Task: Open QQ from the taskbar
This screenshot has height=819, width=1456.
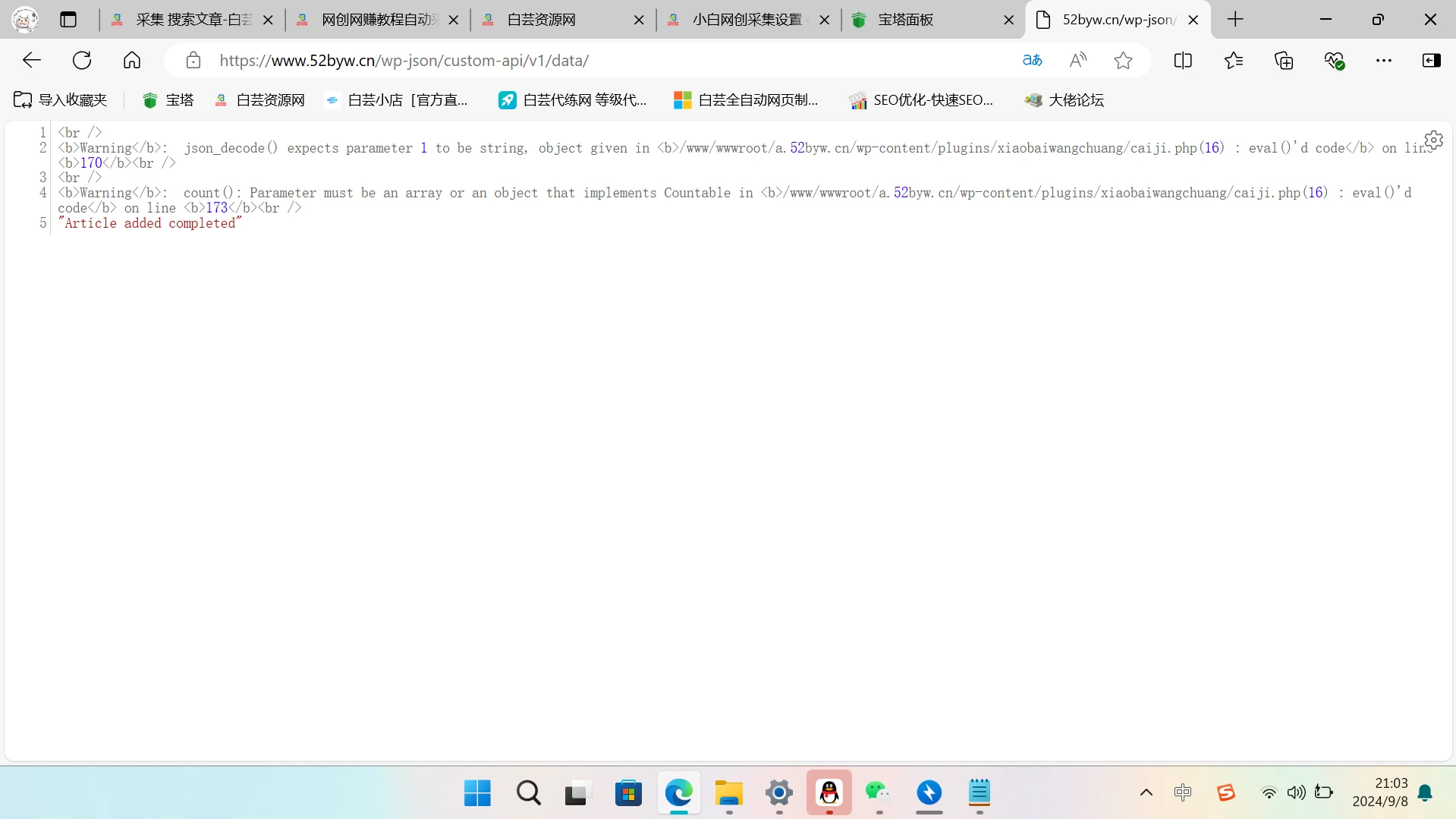Action: (x=829, y=793)
